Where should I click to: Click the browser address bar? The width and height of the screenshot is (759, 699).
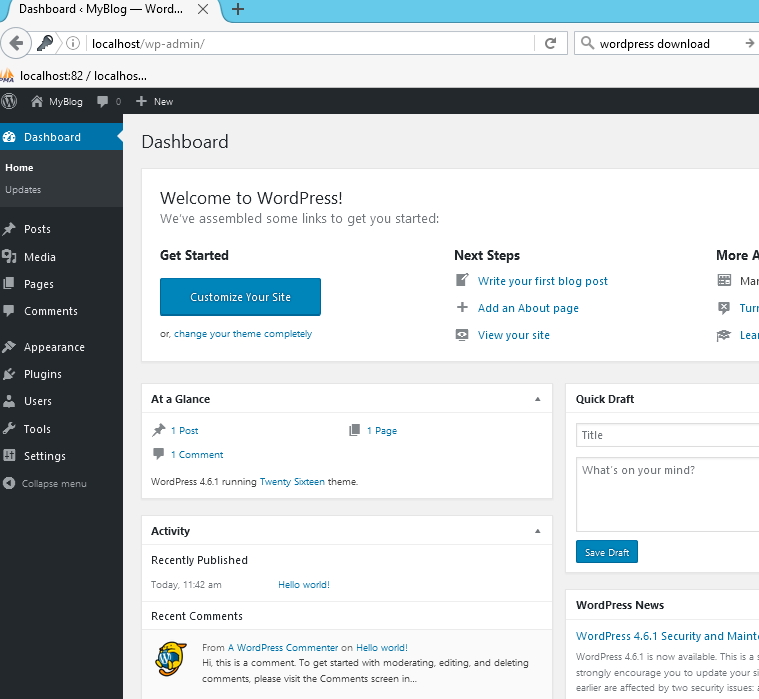(x=310, y=44)
